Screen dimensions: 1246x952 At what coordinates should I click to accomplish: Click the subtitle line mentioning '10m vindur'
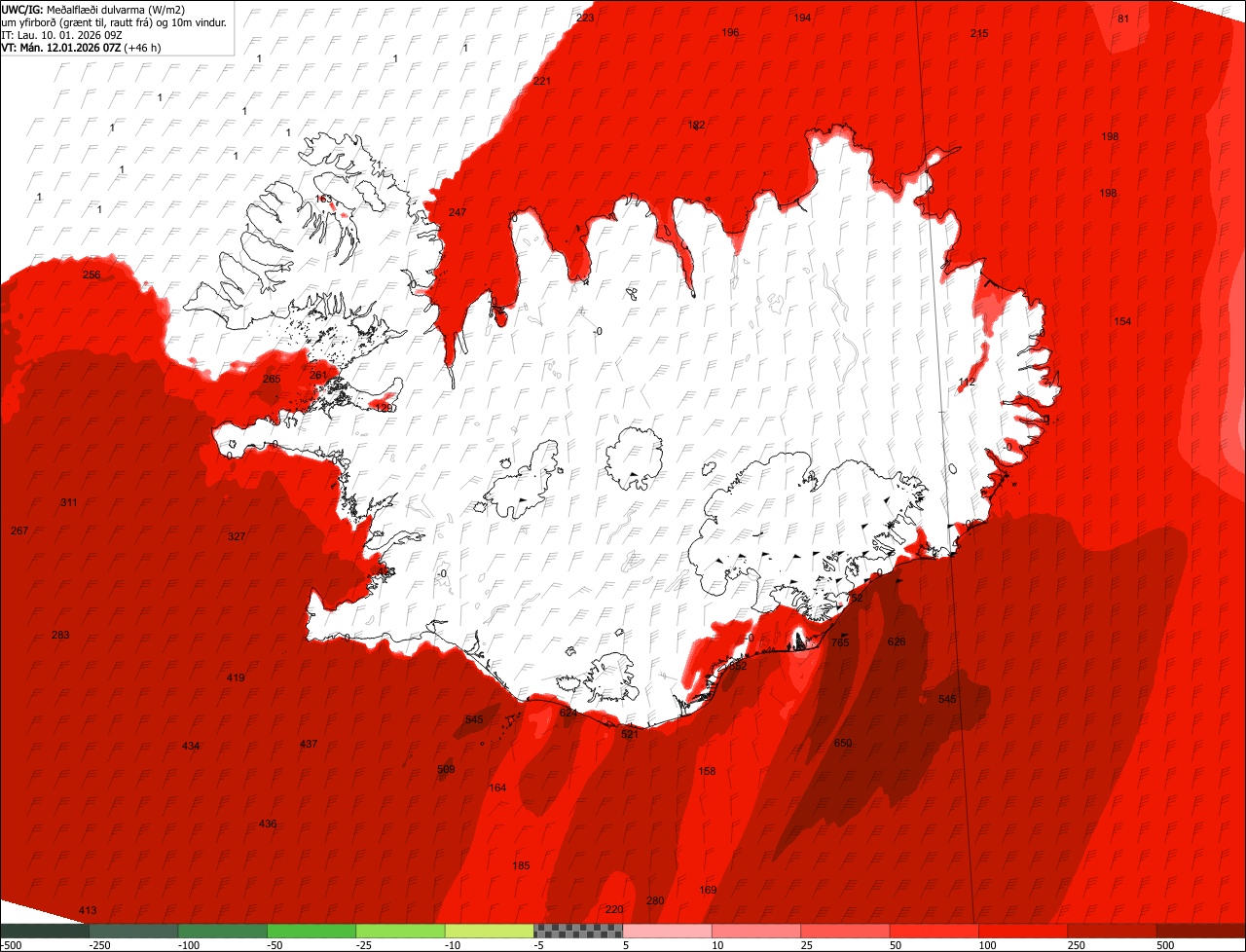pos(114,21)
